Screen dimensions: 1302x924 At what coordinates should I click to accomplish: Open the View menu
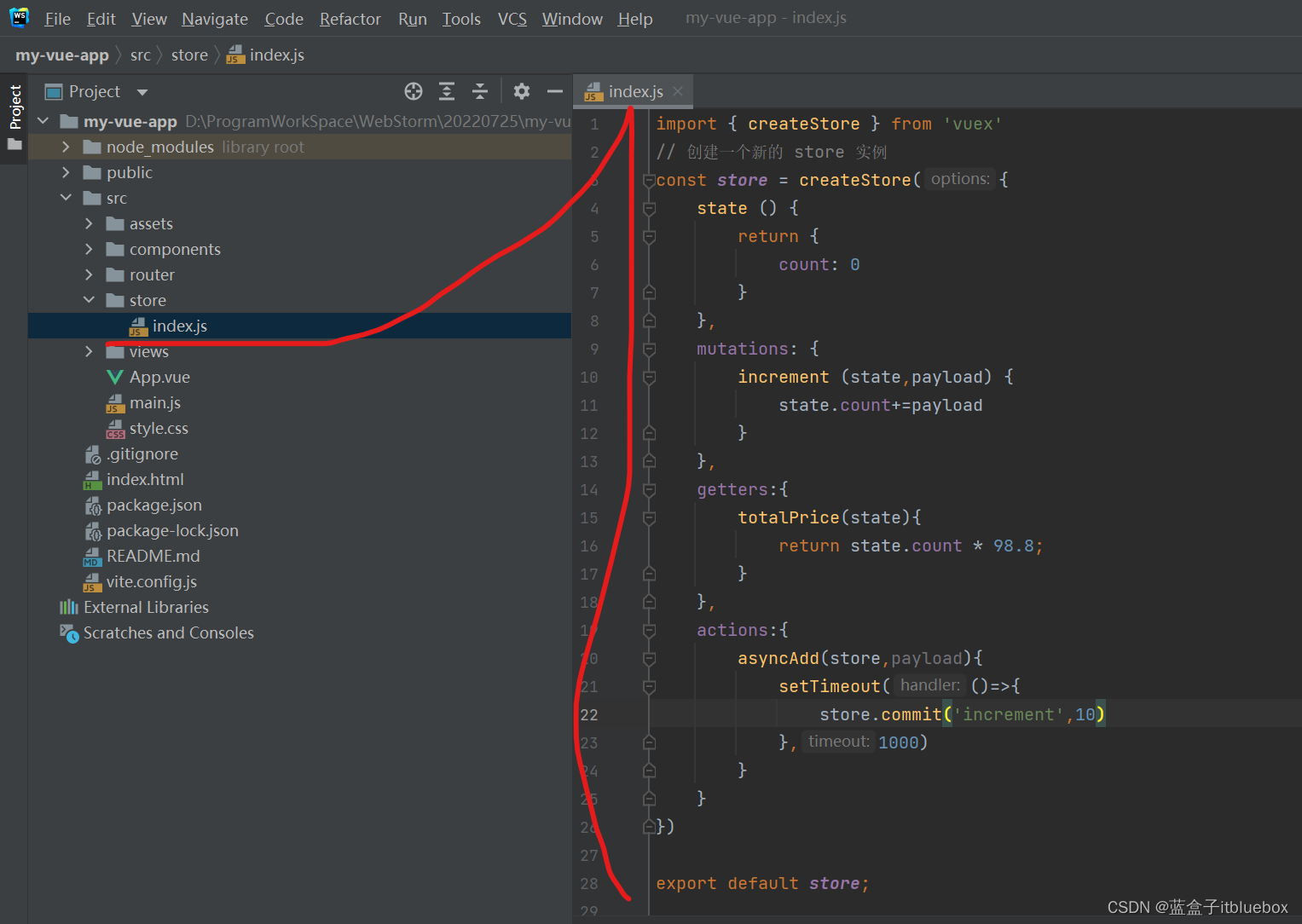click(x=149, y=19)
